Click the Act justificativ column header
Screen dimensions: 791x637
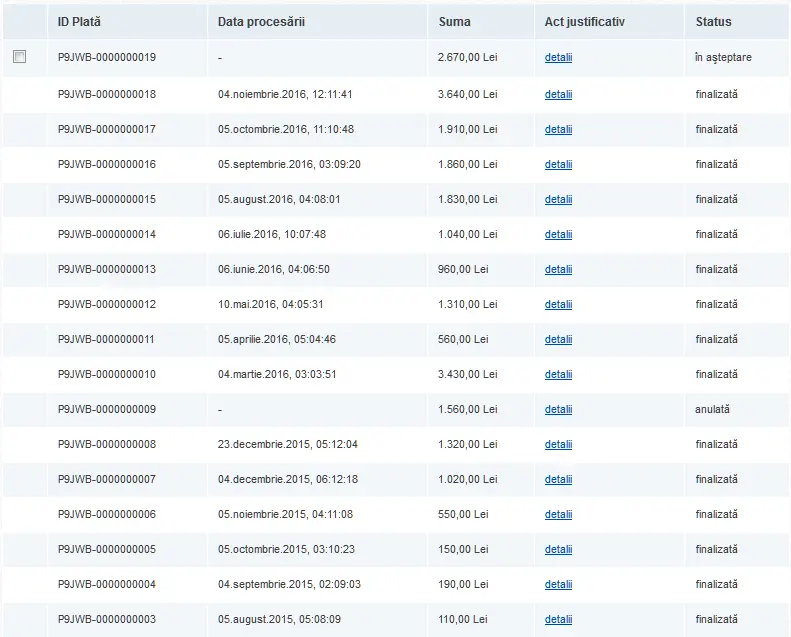tap(585, 22)
